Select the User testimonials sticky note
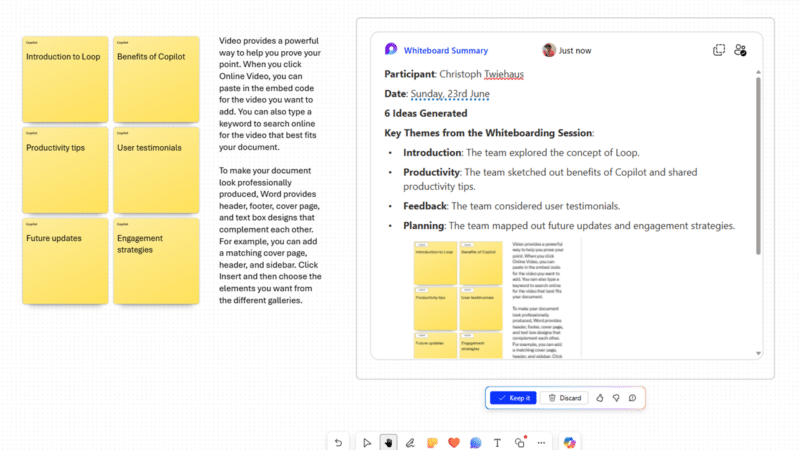800x450 pixels. (156, 170)
